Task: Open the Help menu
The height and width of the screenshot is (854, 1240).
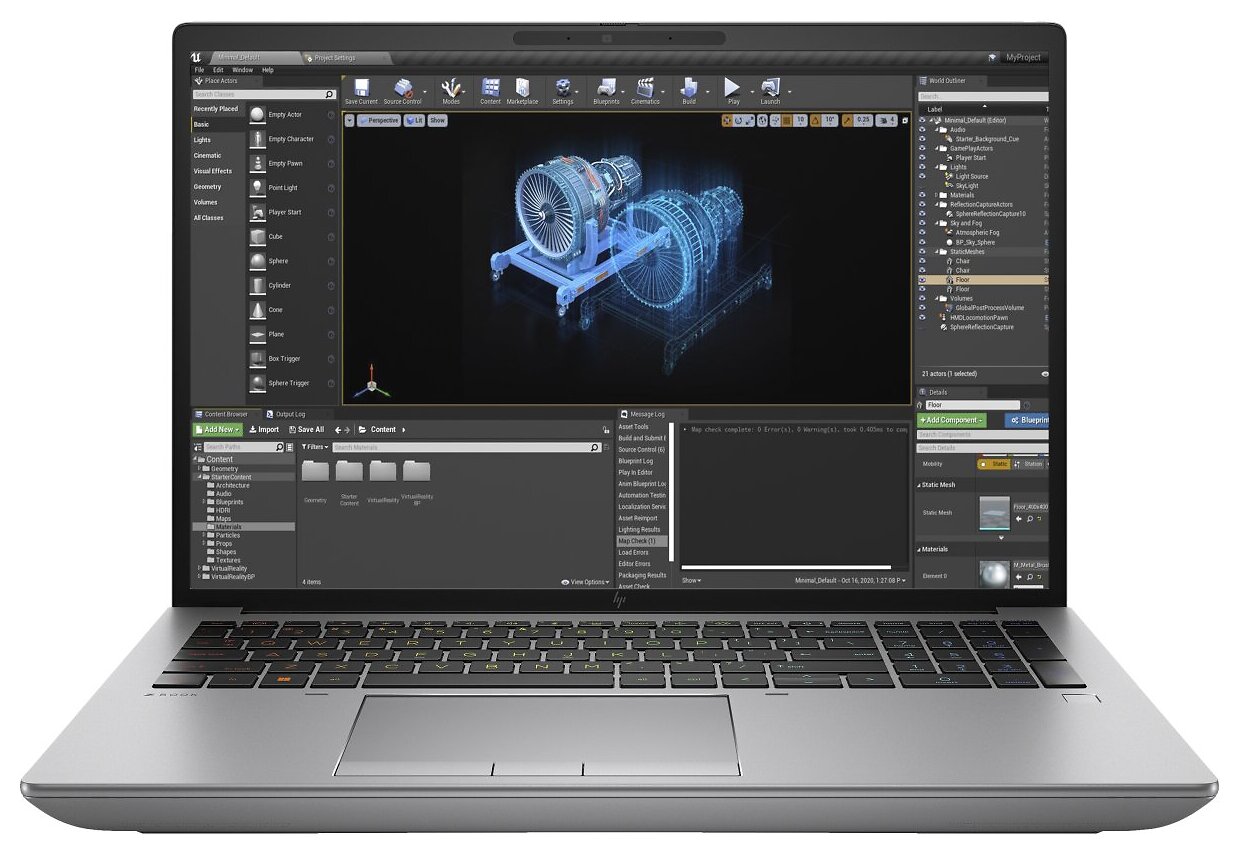Action: (268, 70)
